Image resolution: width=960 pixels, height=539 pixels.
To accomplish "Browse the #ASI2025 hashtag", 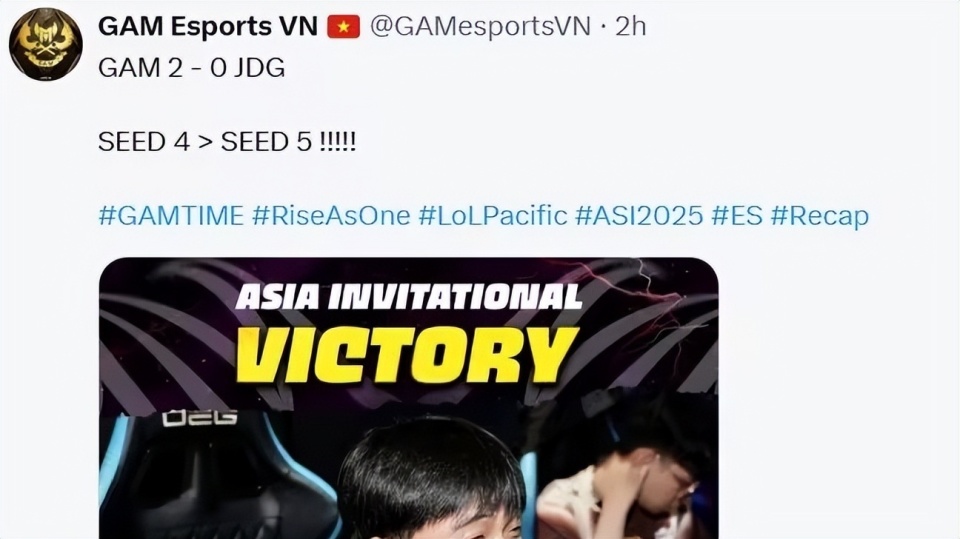I will [639, 216].
